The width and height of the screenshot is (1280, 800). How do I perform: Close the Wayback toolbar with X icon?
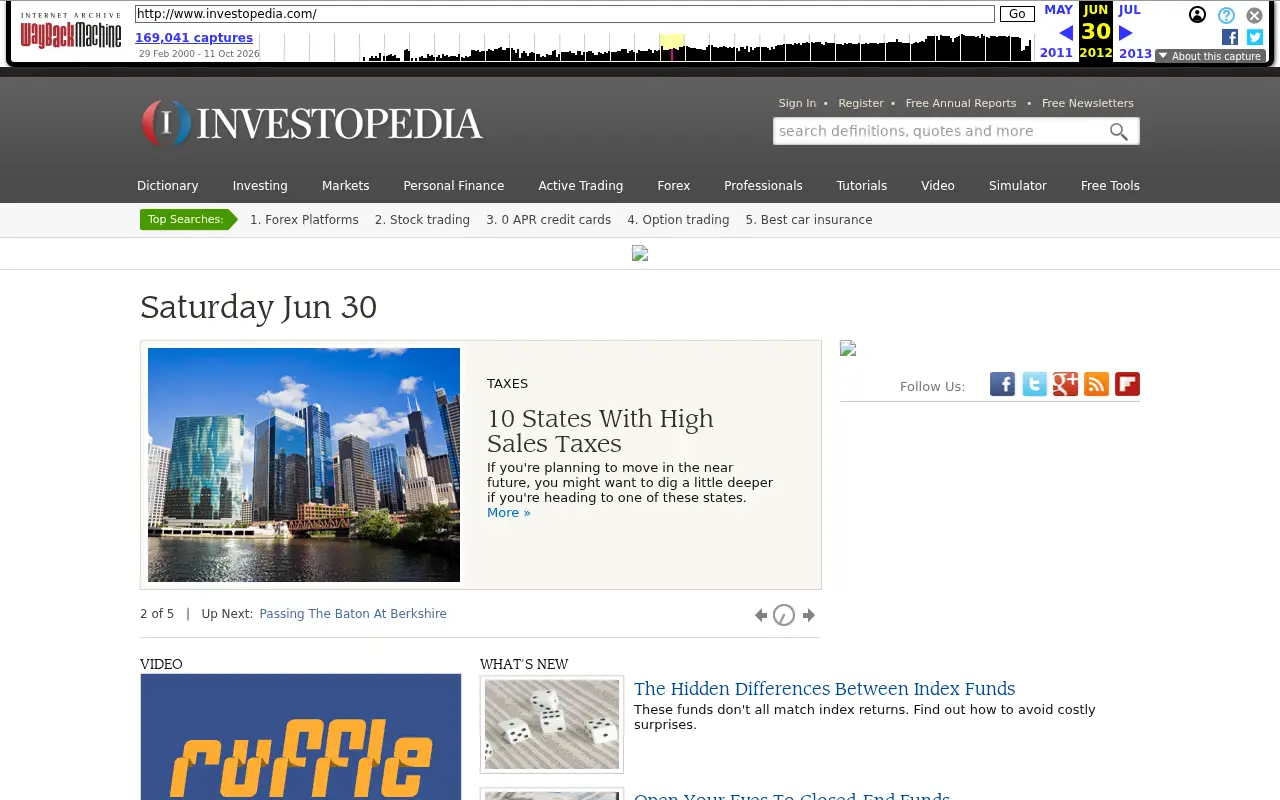click(1254, 15)
